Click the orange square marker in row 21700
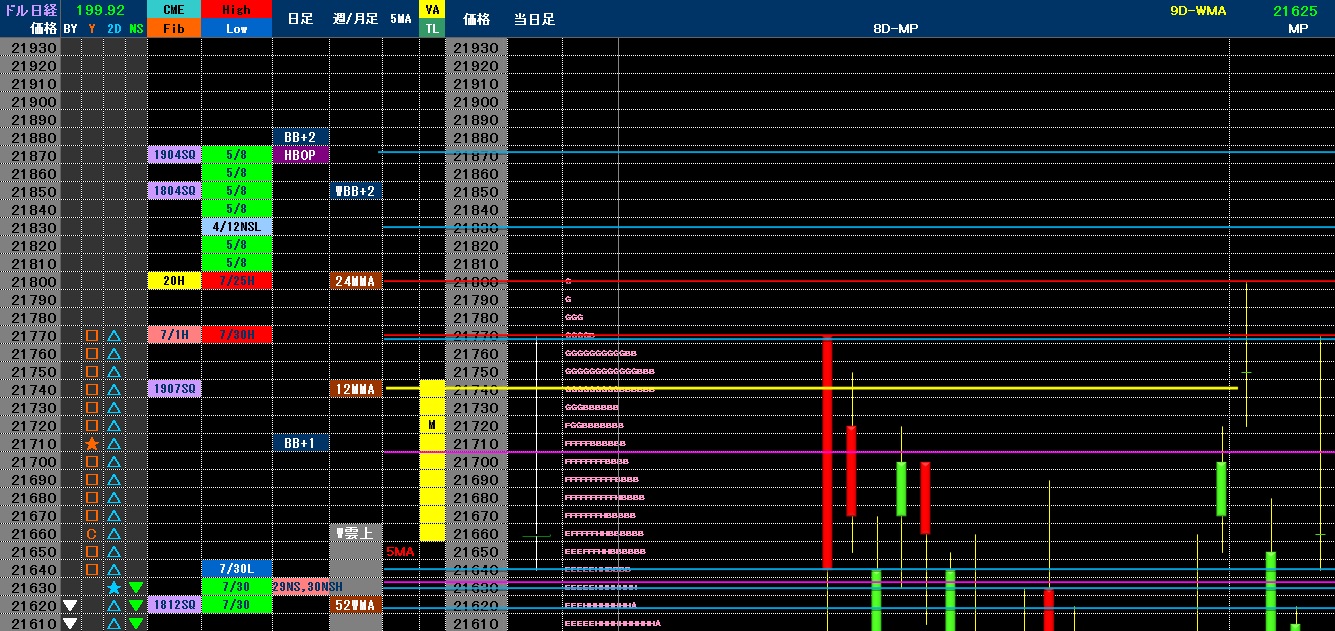The height and width of the screenshot is (631, 1335). point(91,461)
